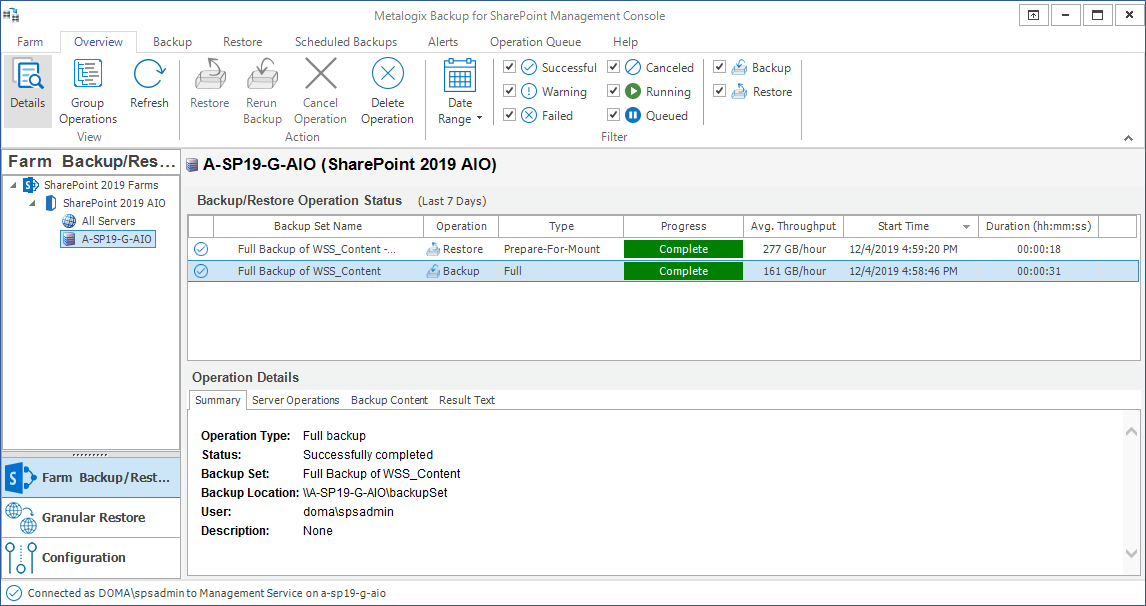Switch to the Backup ribbon tab
1146x606 pixels.
(x=172, y=42)
